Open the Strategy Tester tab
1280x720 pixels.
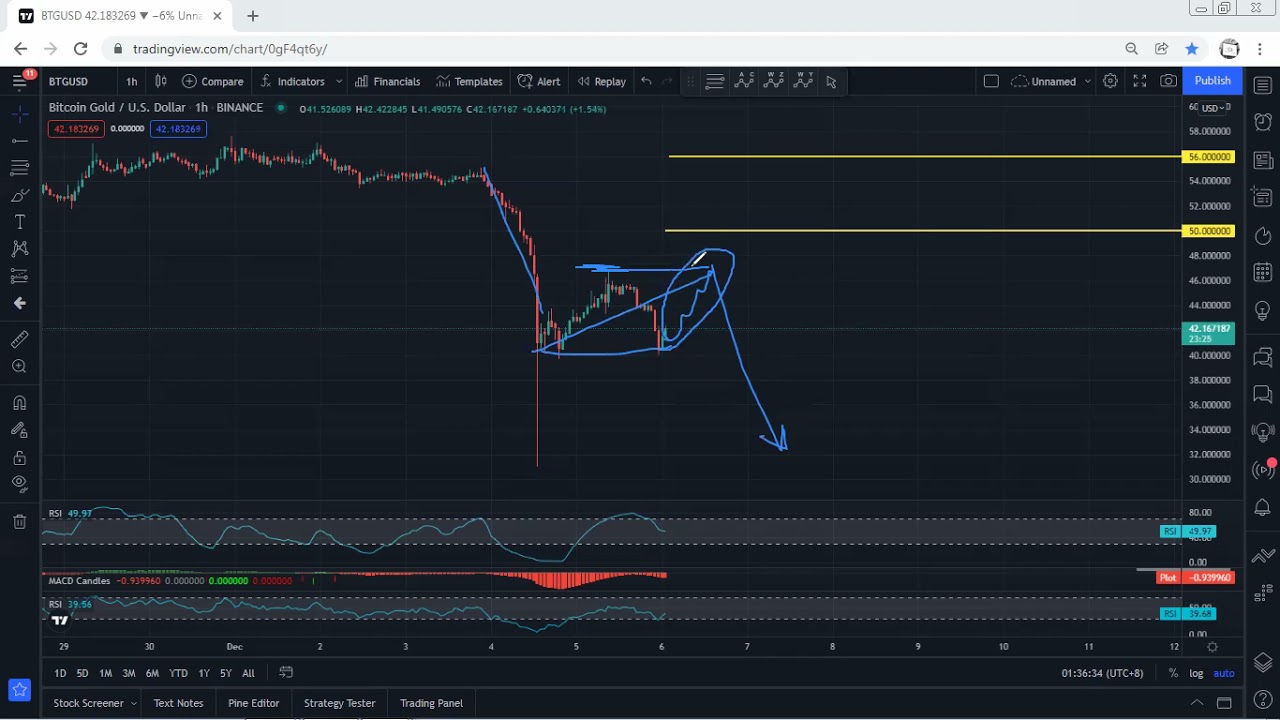coord(339,703)
